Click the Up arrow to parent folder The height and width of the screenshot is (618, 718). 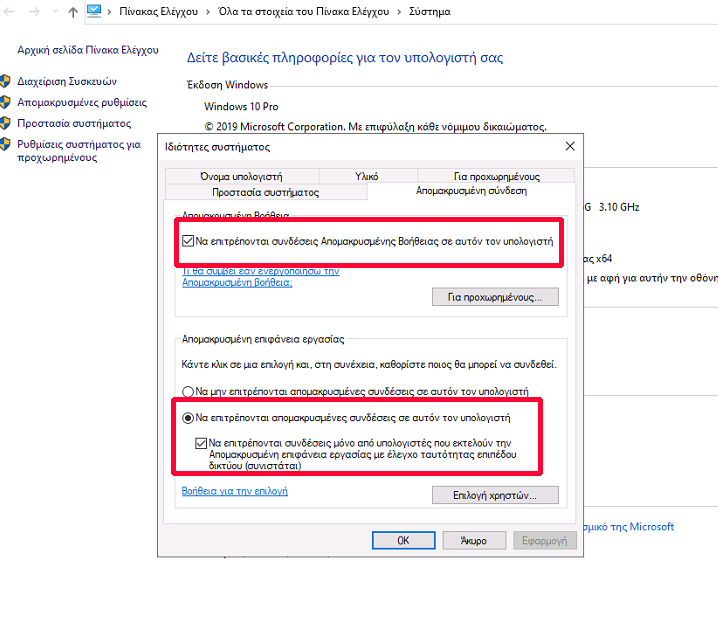coord(73,12)
